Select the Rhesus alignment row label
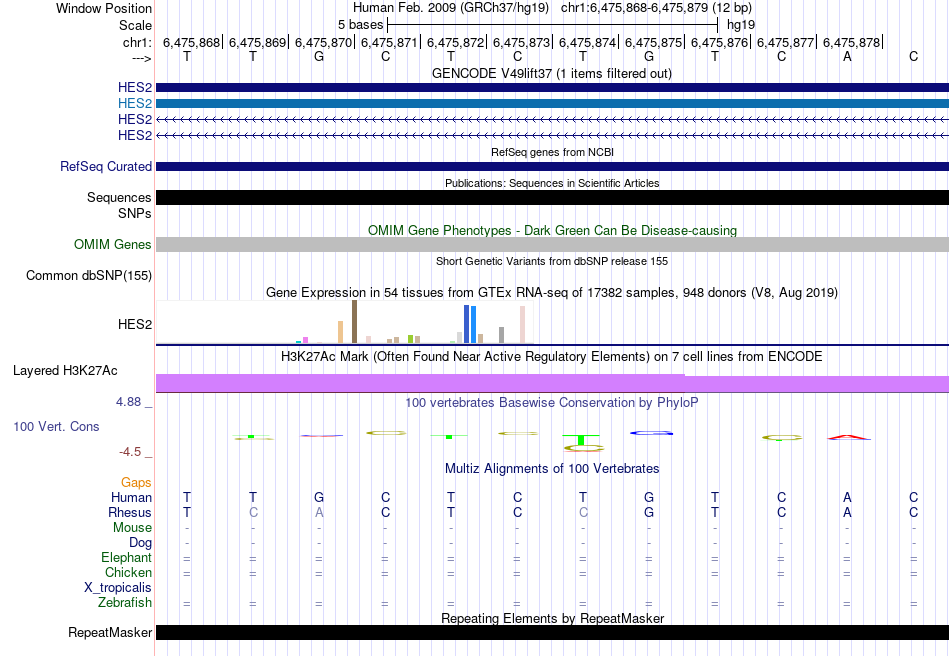Image resolution: width=950 pixels, height=656 pixels. (130, 512)
